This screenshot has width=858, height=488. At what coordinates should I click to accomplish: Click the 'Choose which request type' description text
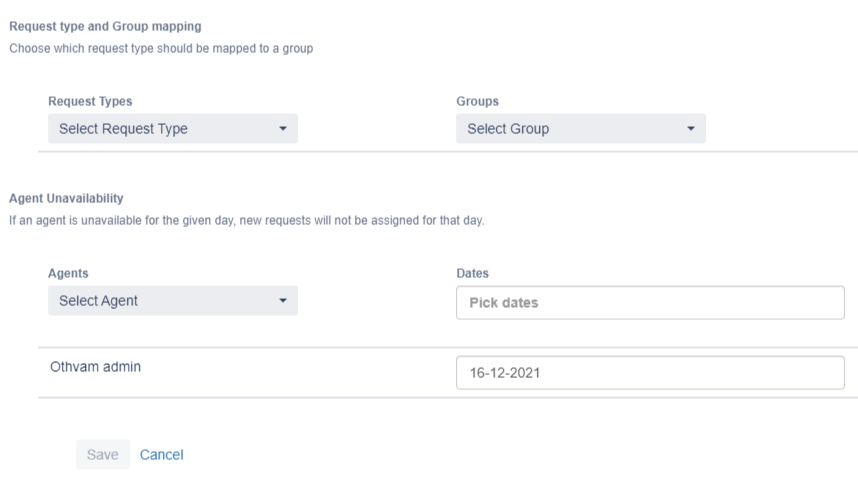pos(161,47)
